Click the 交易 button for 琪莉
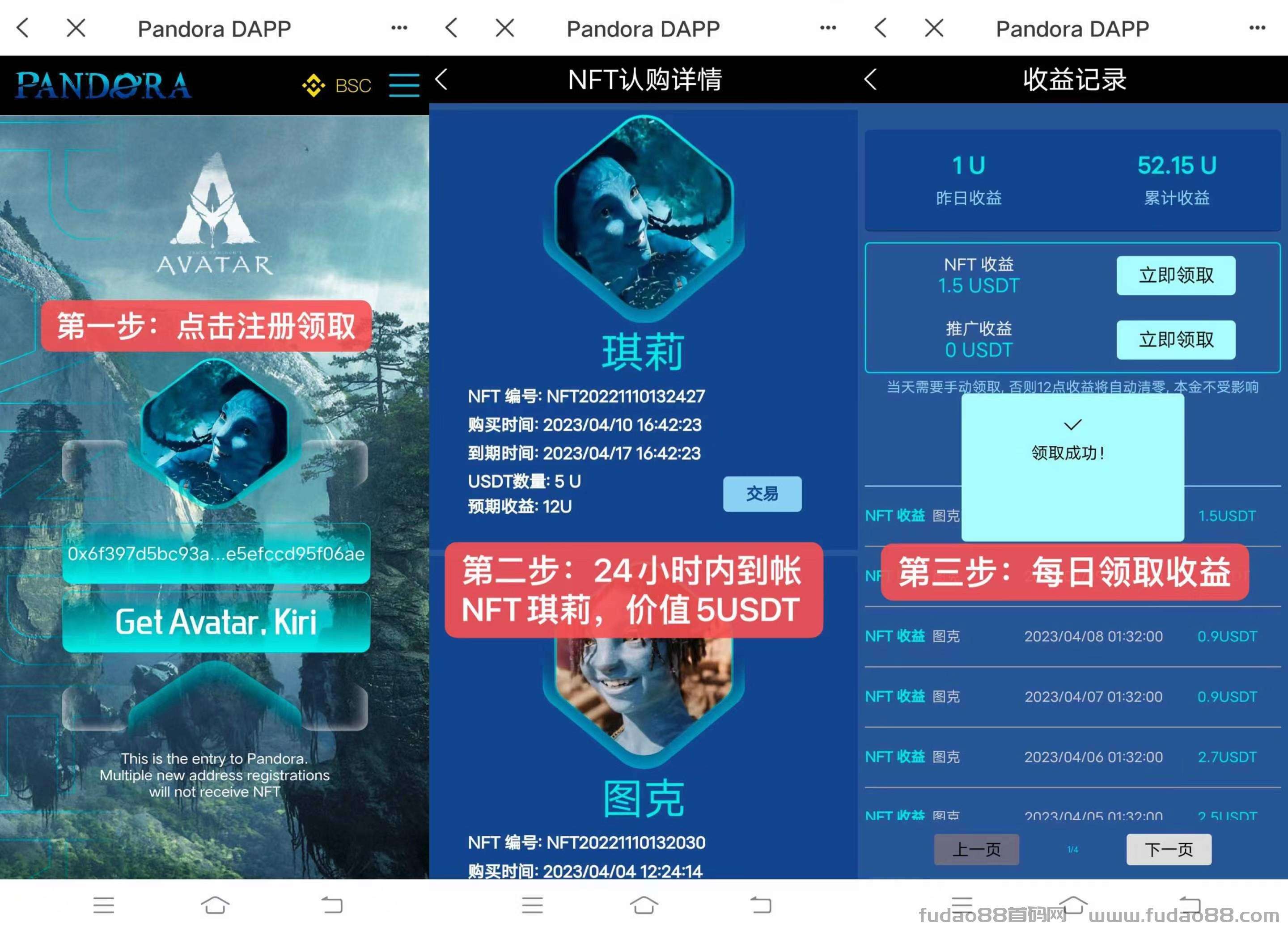1288x931 pixels. coord(762,493)
